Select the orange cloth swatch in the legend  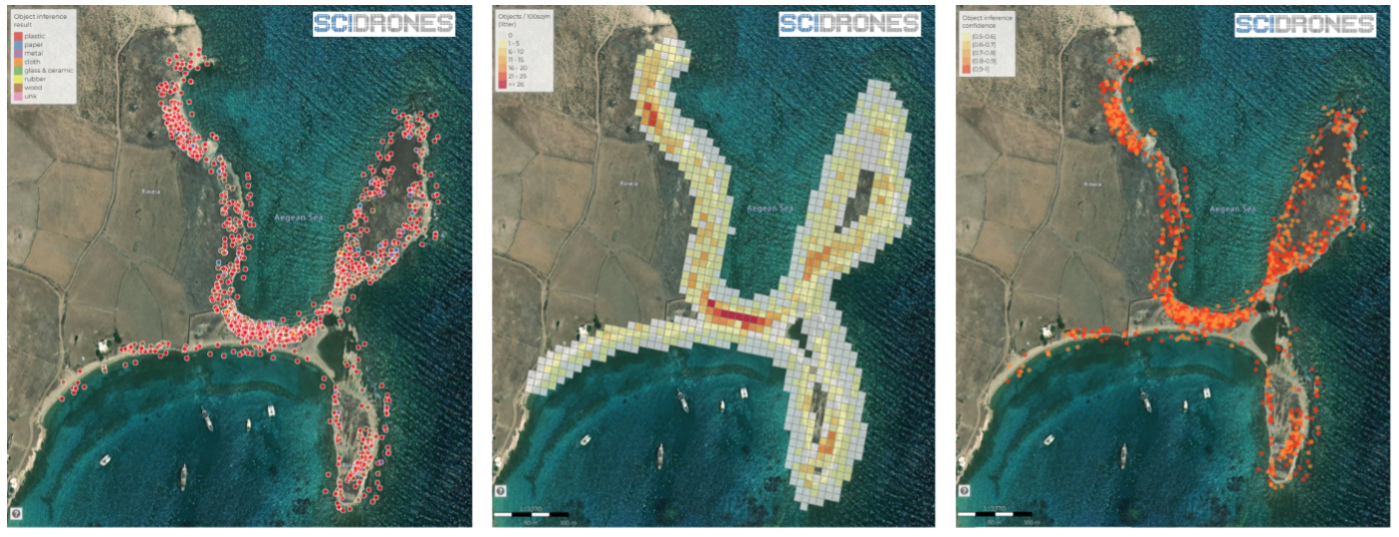click(18, 62)
